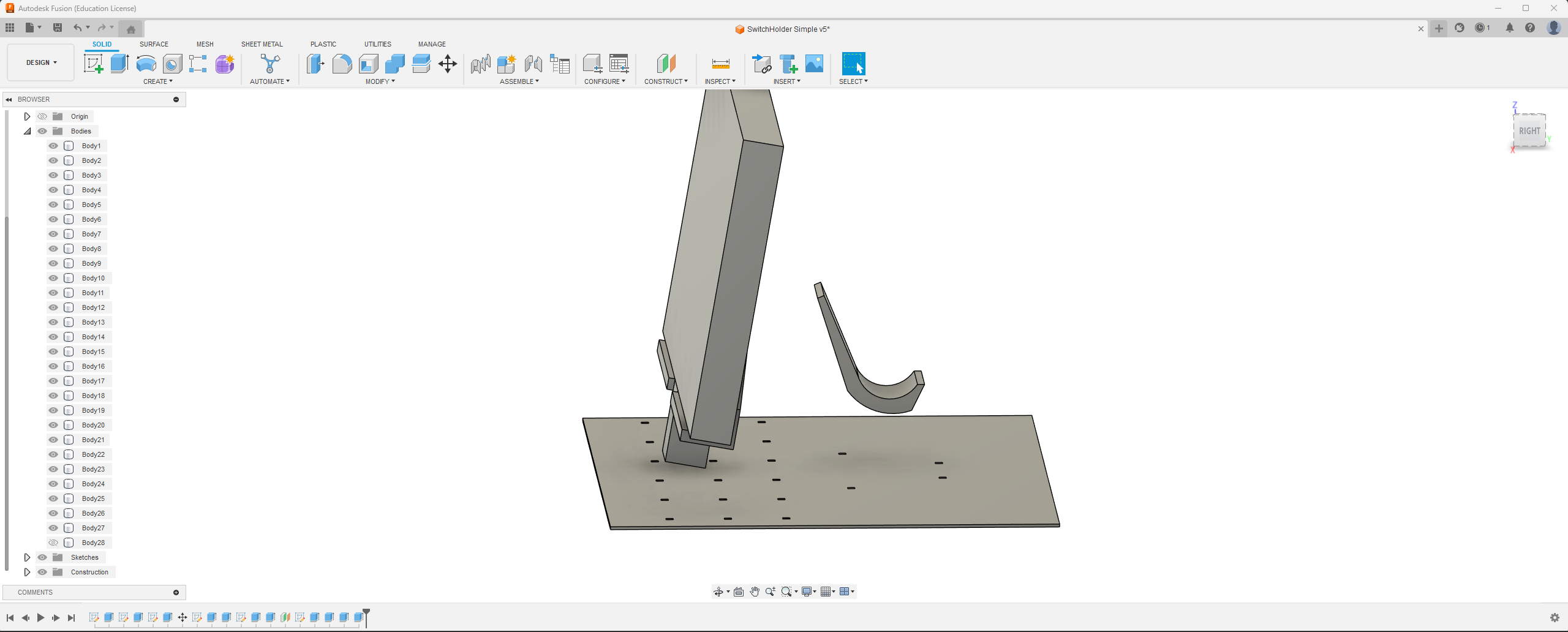The image size is (1568, 632).
Task: Open the Create Form tool
Action: pyautogui.click(x=225, y=64)
